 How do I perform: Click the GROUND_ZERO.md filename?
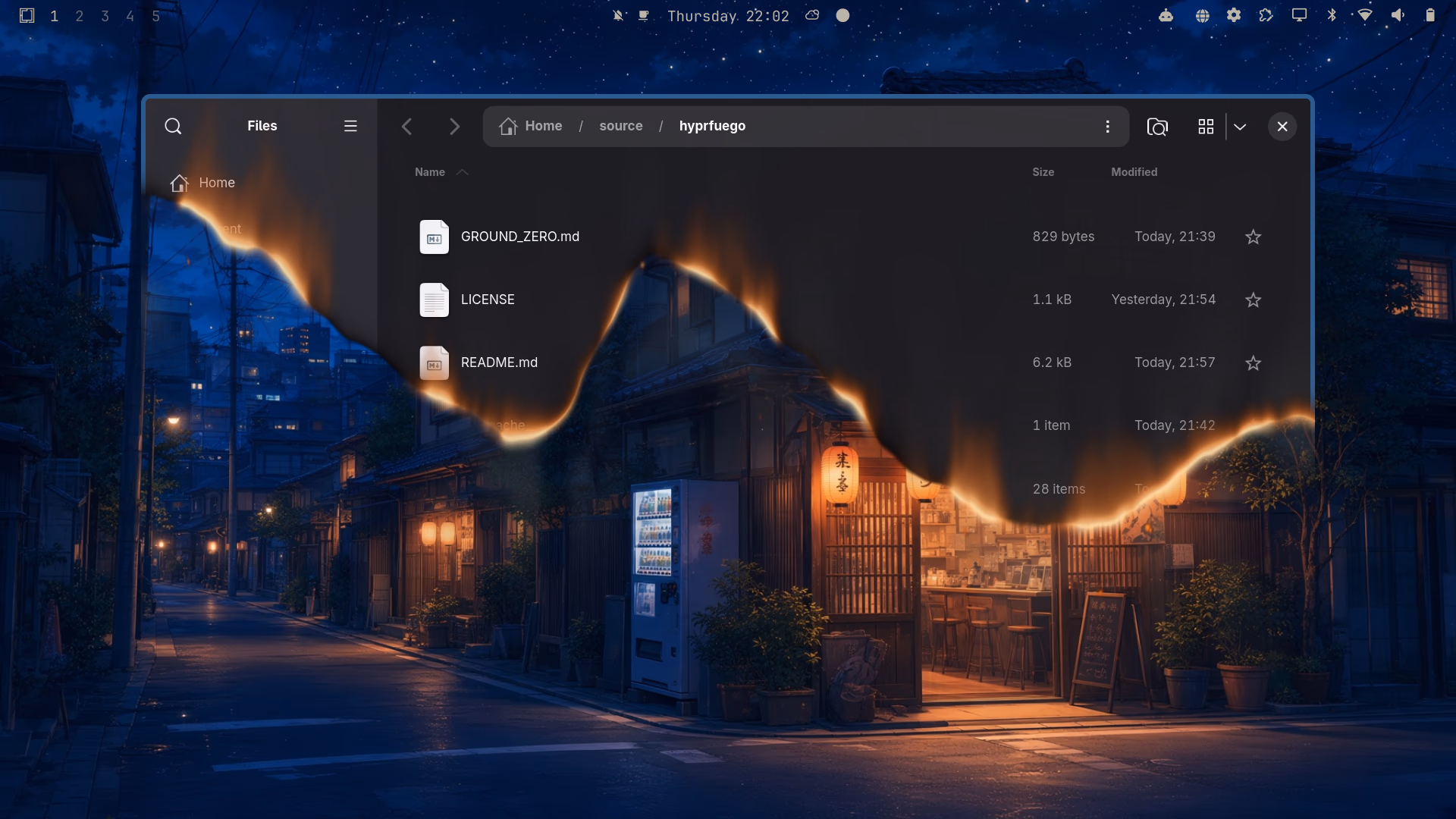tap(520, 237)
